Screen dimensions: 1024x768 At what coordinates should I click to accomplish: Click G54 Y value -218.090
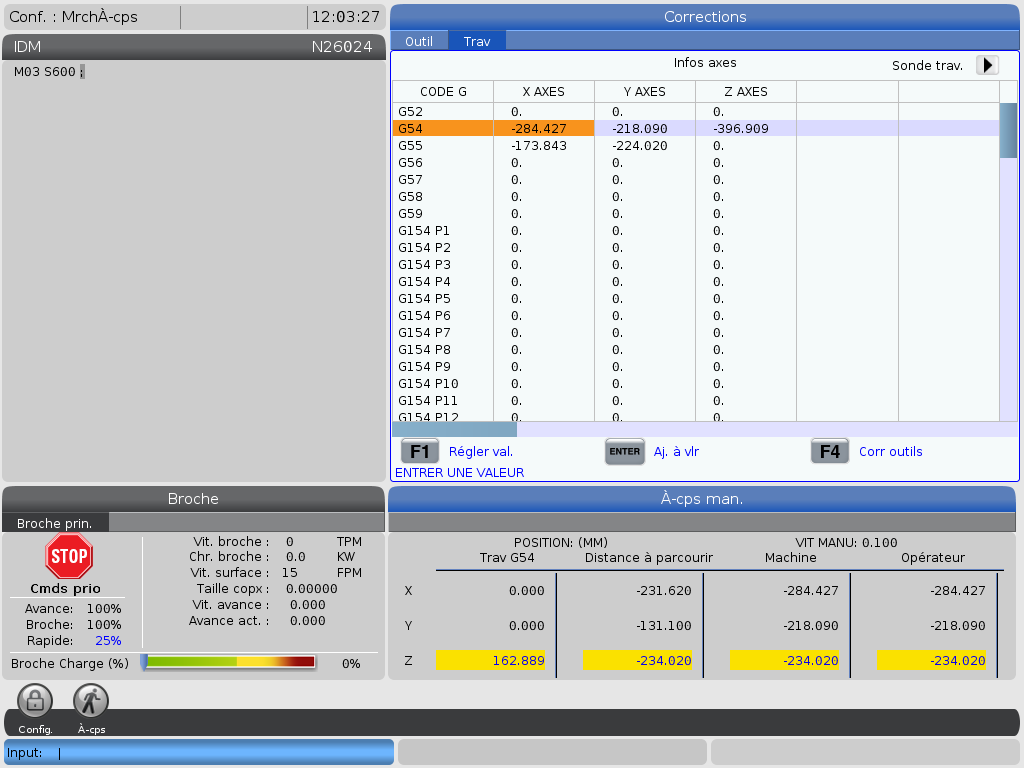click(639, 129)
